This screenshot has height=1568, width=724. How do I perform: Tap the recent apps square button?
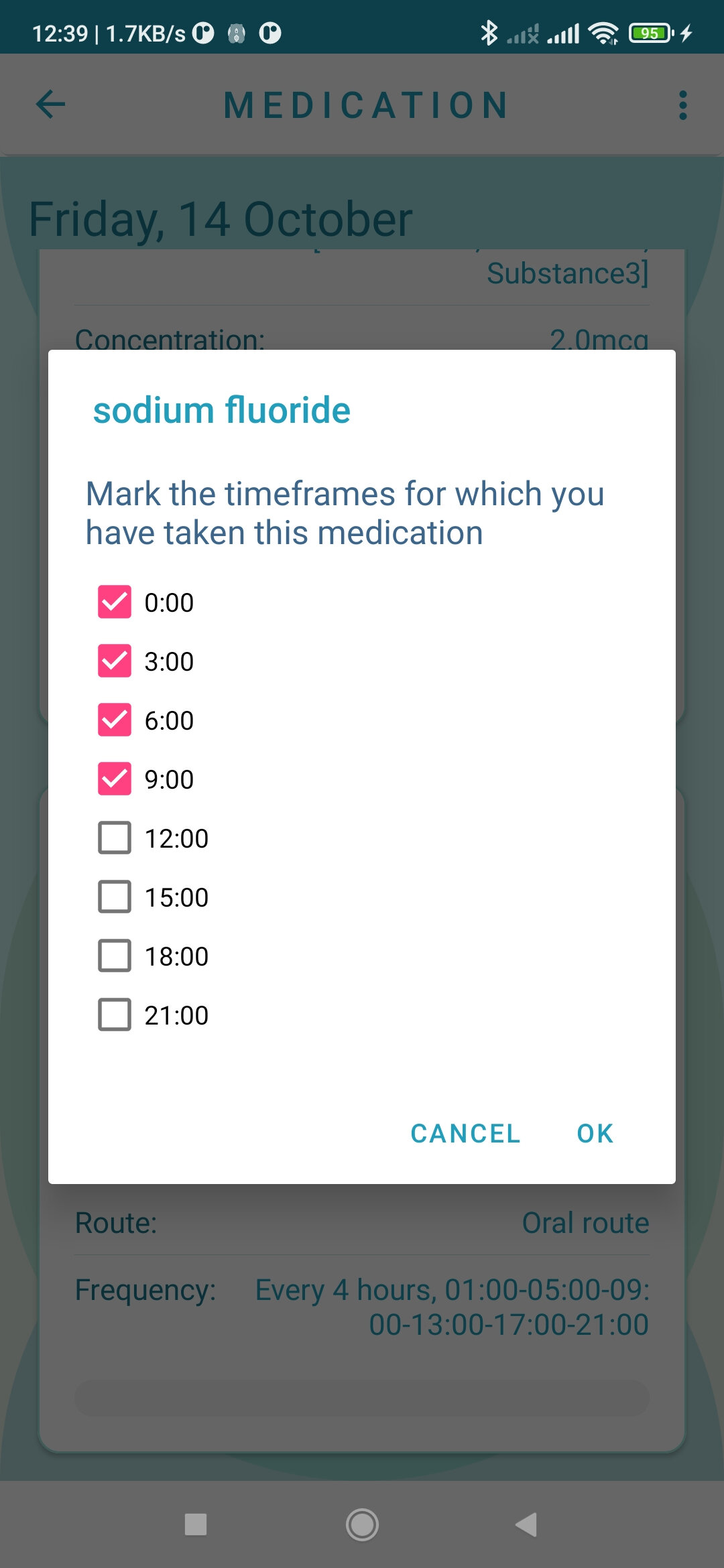196,1524
